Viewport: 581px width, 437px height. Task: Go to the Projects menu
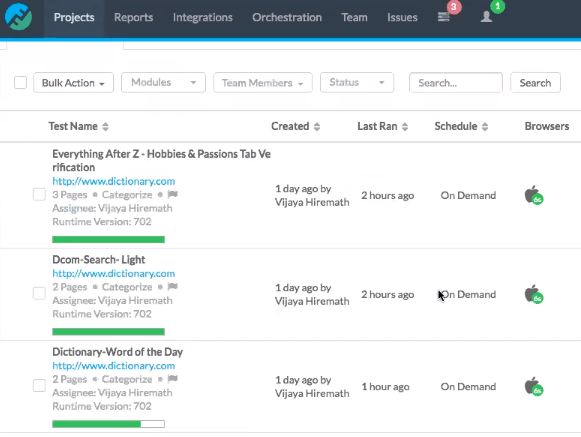pos(74,17)
